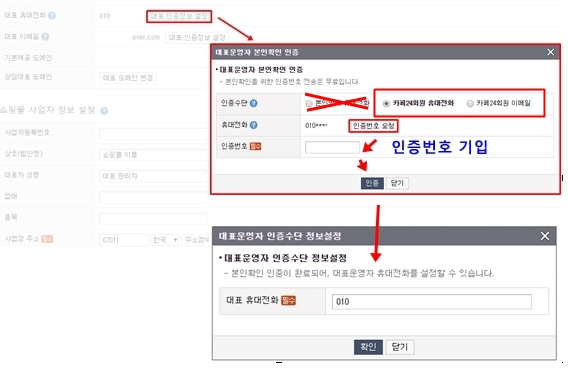
Task: Open help icon beside 인증수단 in dialog
Action: click(254, 103)
